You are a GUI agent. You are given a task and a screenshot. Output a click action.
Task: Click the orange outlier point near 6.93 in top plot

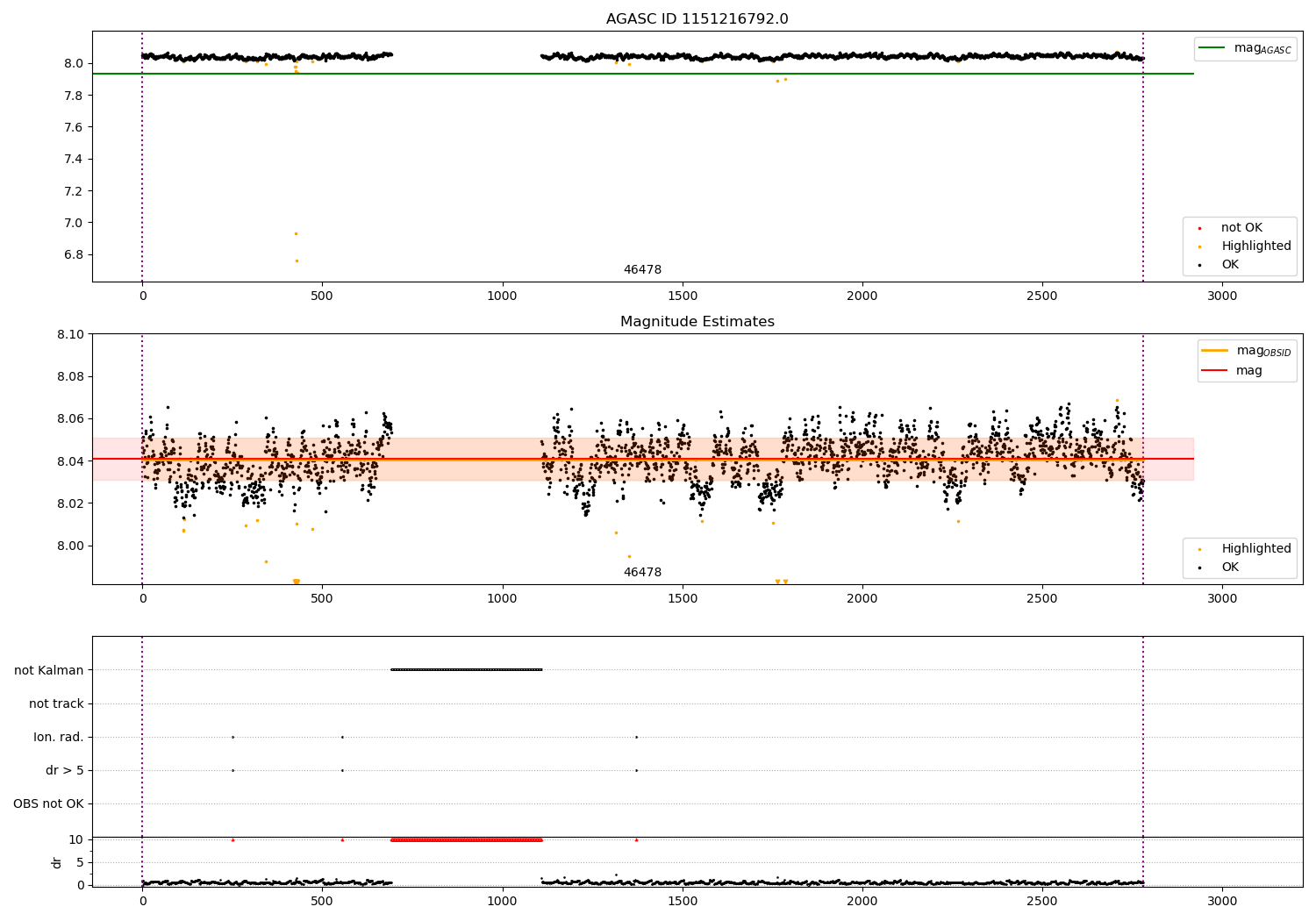pyautogui.click(x=296, y=233)
